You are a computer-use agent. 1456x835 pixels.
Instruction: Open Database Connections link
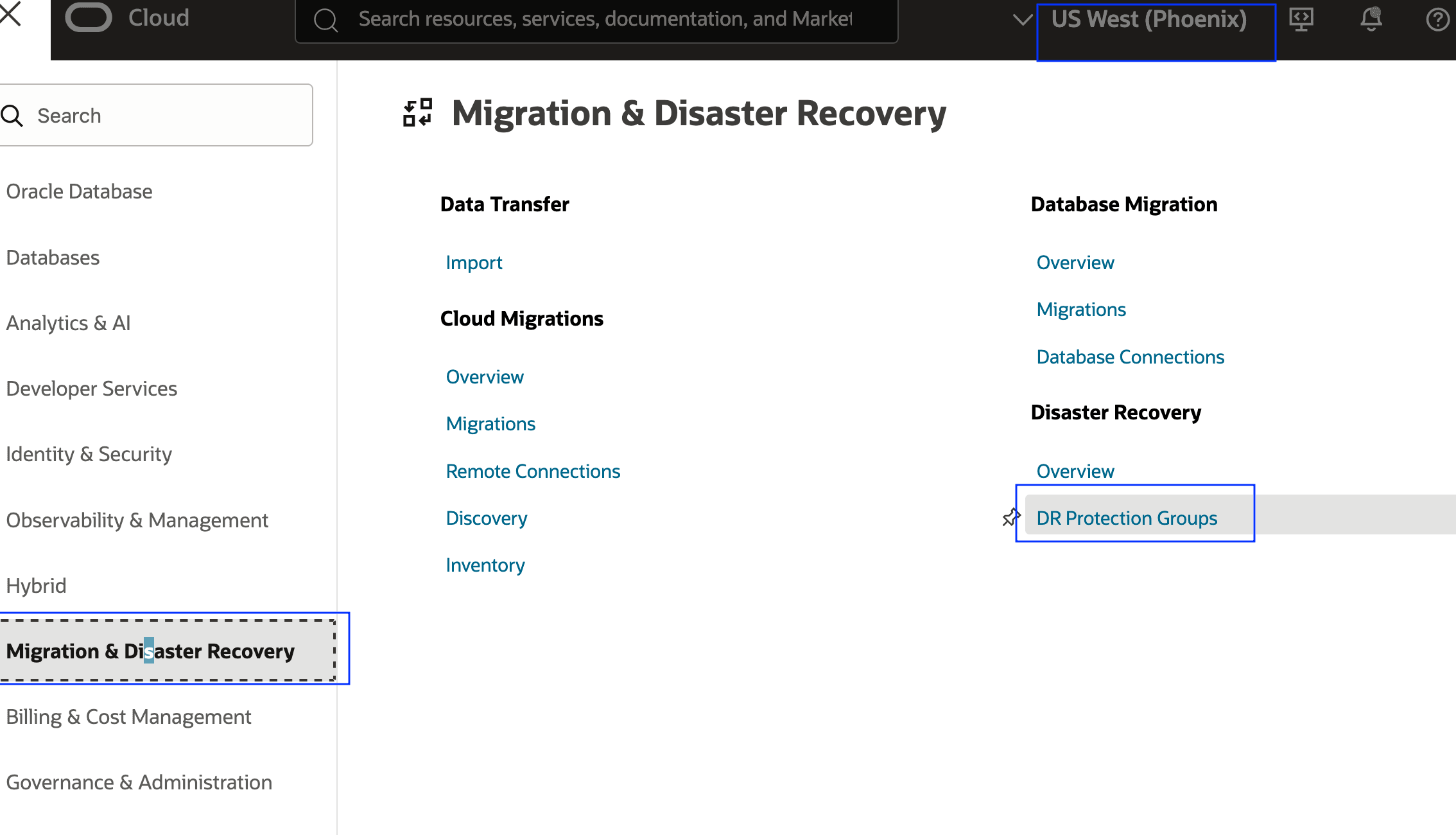point(1130,357)
